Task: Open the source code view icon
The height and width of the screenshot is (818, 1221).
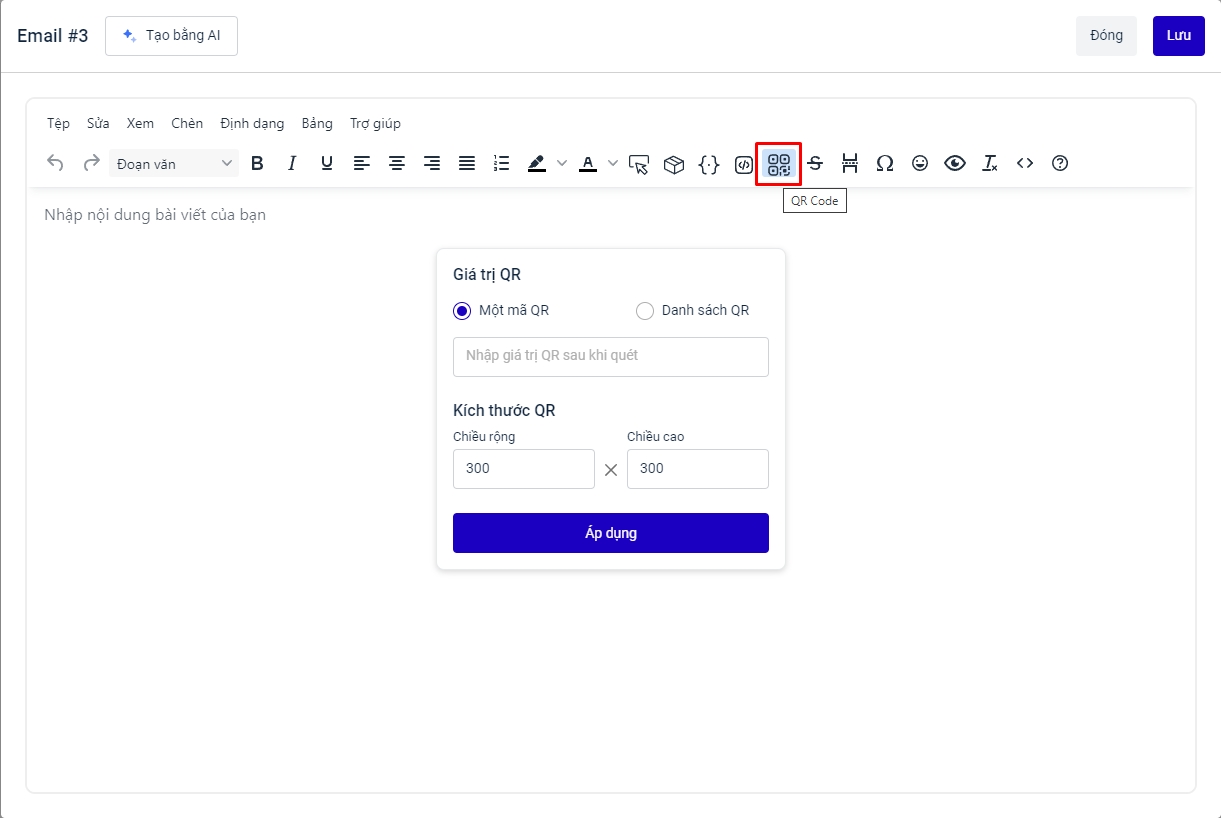Action: click(1025, 164)
